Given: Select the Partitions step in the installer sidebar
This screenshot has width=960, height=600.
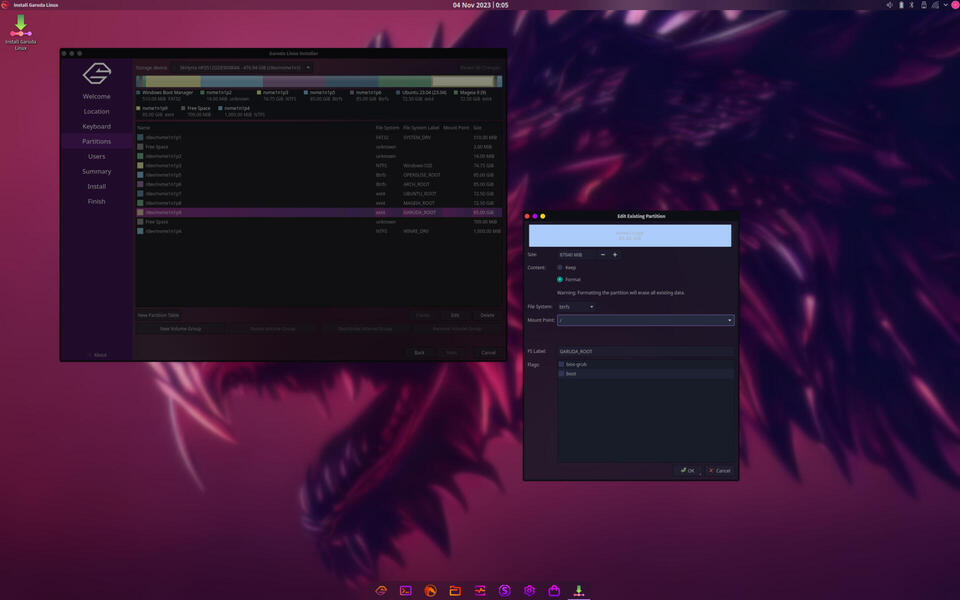Looking at the screenshot, I should tap(97, 141).
